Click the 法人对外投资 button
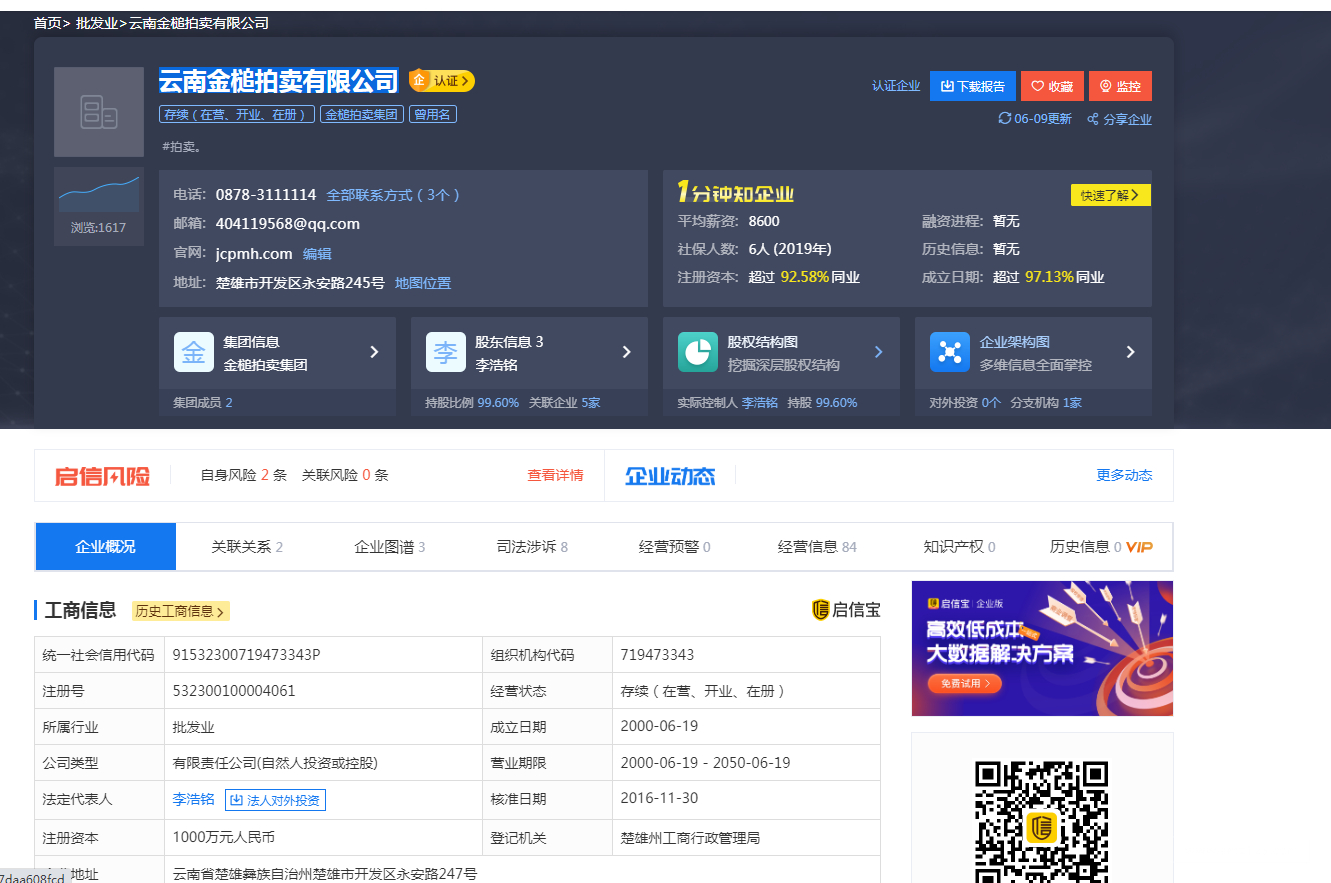This screenshot has height=883, width=1331. pos(275,800)
